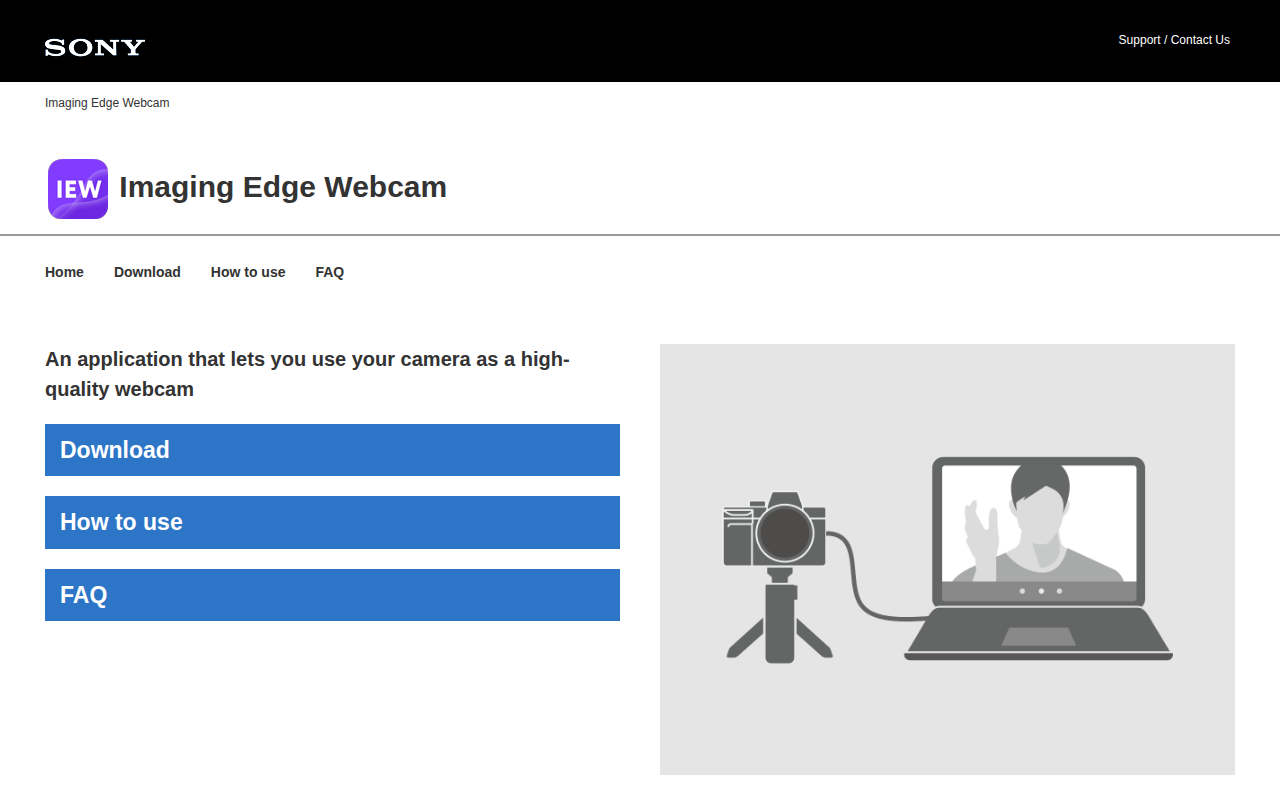The height and width of the screenshot is (800, 1280).
Task: Click the laptop trackpad in the illustration
Action: (x=1038, y=637)
